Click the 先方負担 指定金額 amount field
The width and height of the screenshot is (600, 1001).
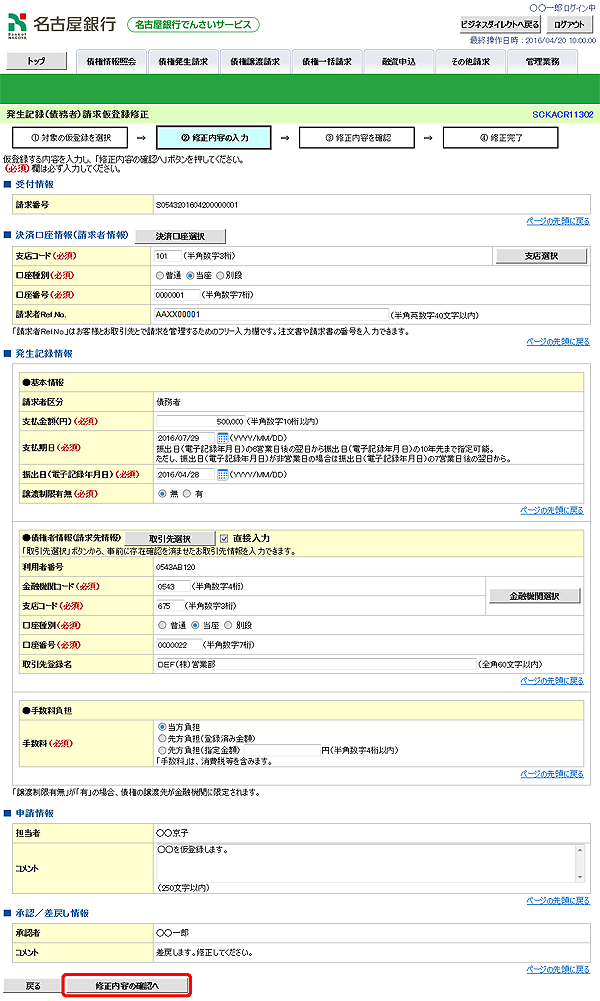[x=281, y=750]
